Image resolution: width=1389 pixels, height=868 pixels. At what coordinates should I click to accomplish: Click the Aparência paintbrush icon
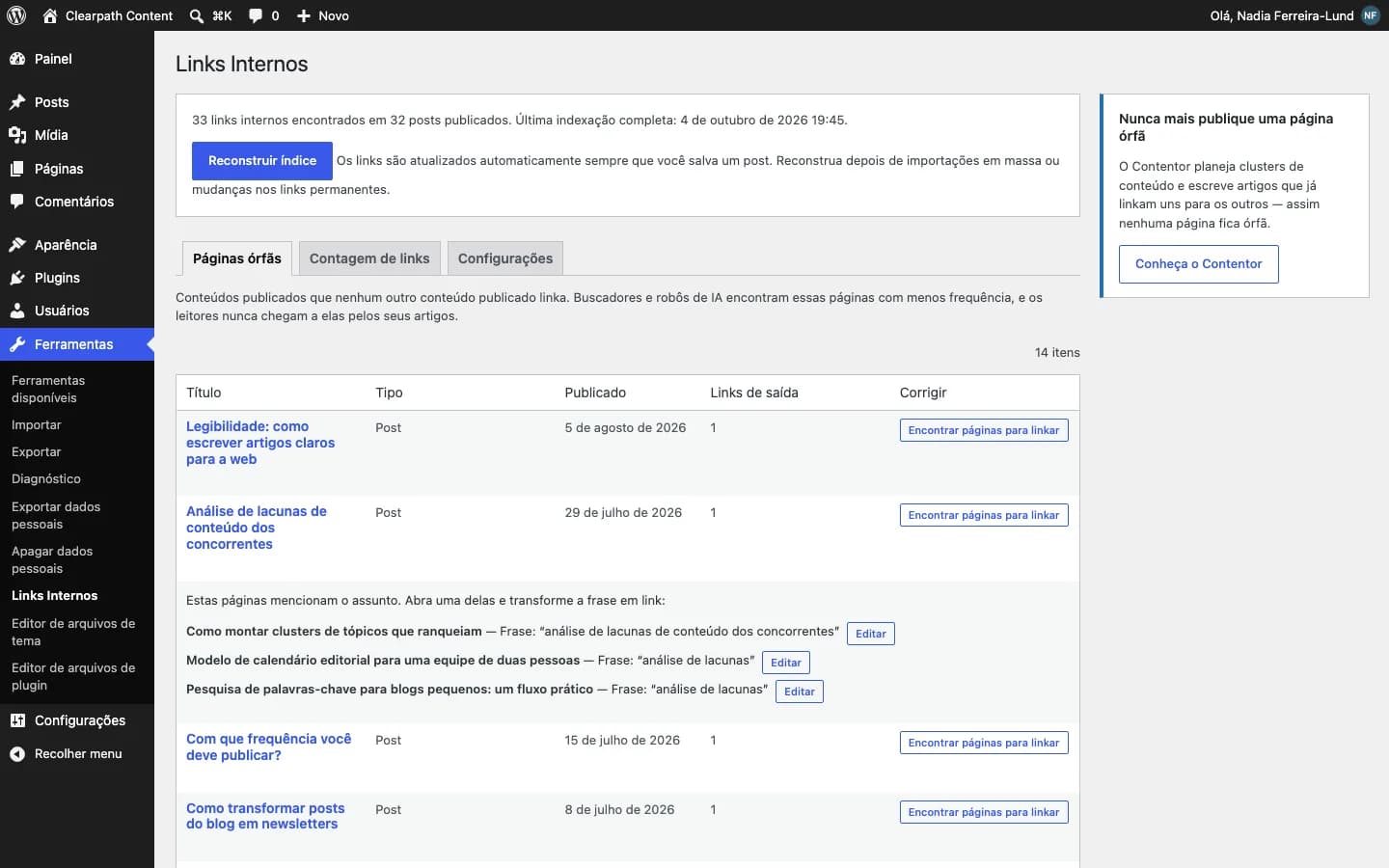click(17, 245)
